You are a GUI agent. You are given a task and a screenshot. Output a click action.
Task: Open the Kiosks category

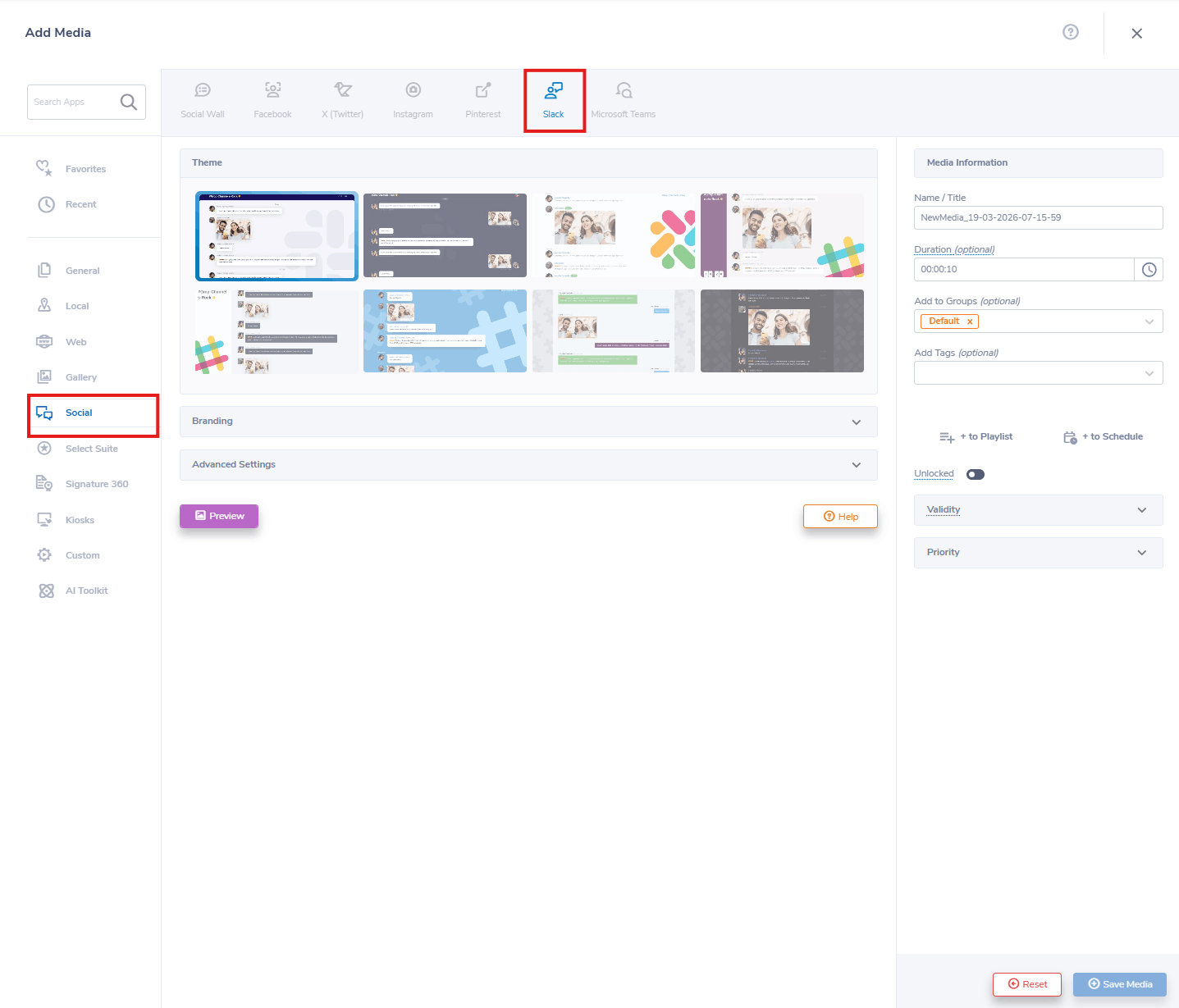click(x=80, y=520)
